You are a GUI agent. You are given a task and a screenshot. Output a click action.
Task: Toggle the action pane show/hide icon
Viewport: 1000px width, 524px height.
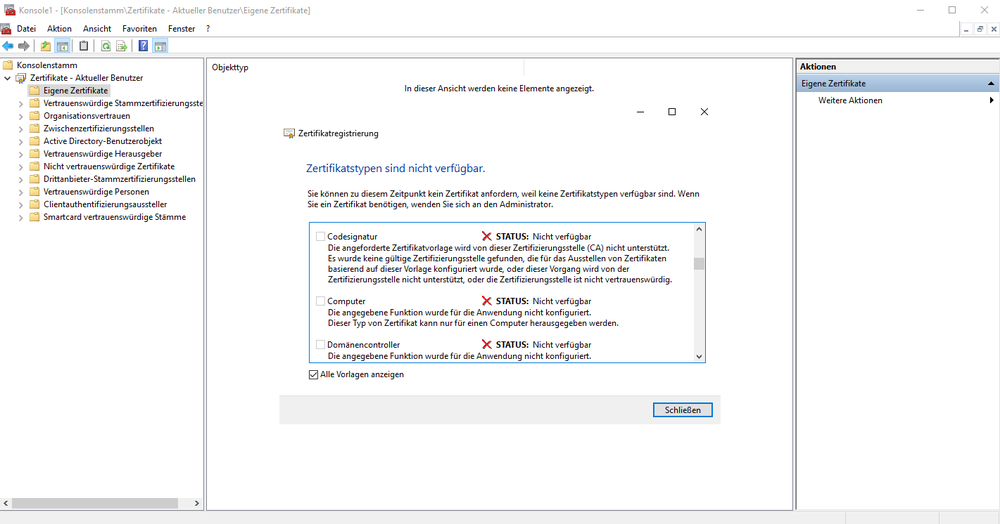coord(160,46)
